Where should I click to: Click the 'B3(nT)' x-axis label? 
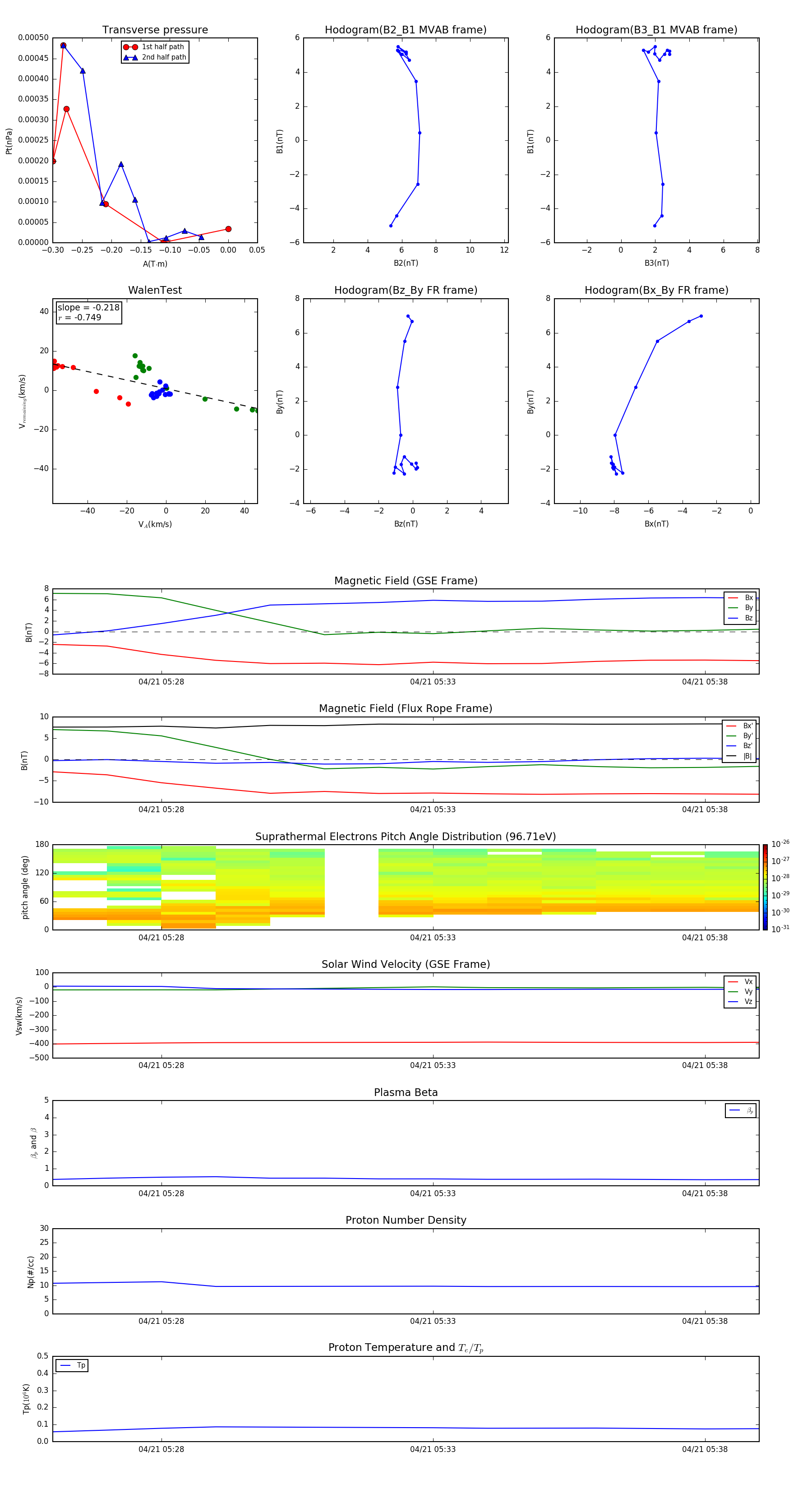tap(656, 263)
